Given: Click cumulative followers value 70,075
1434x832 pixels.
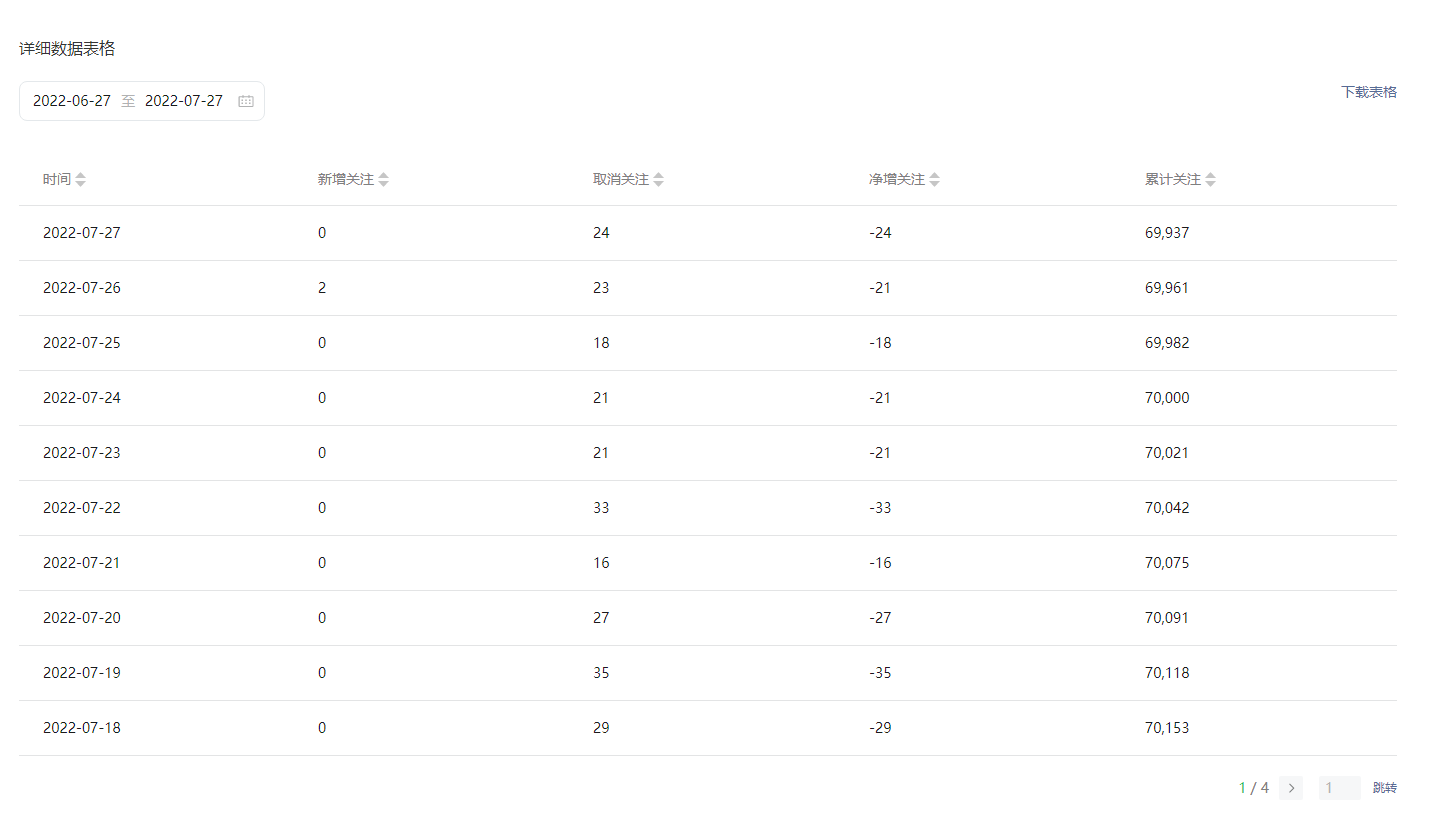Looking at the screenshot, I should (x=1167, y=563).
